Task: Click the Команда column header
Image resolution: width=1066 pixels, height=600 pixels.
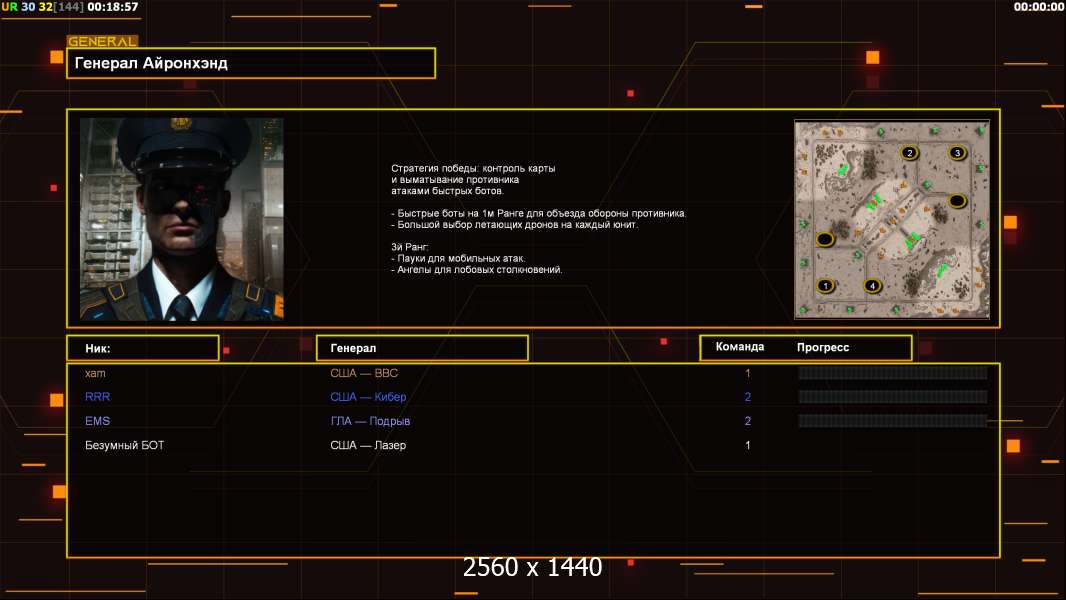Action: pos(740,347)
